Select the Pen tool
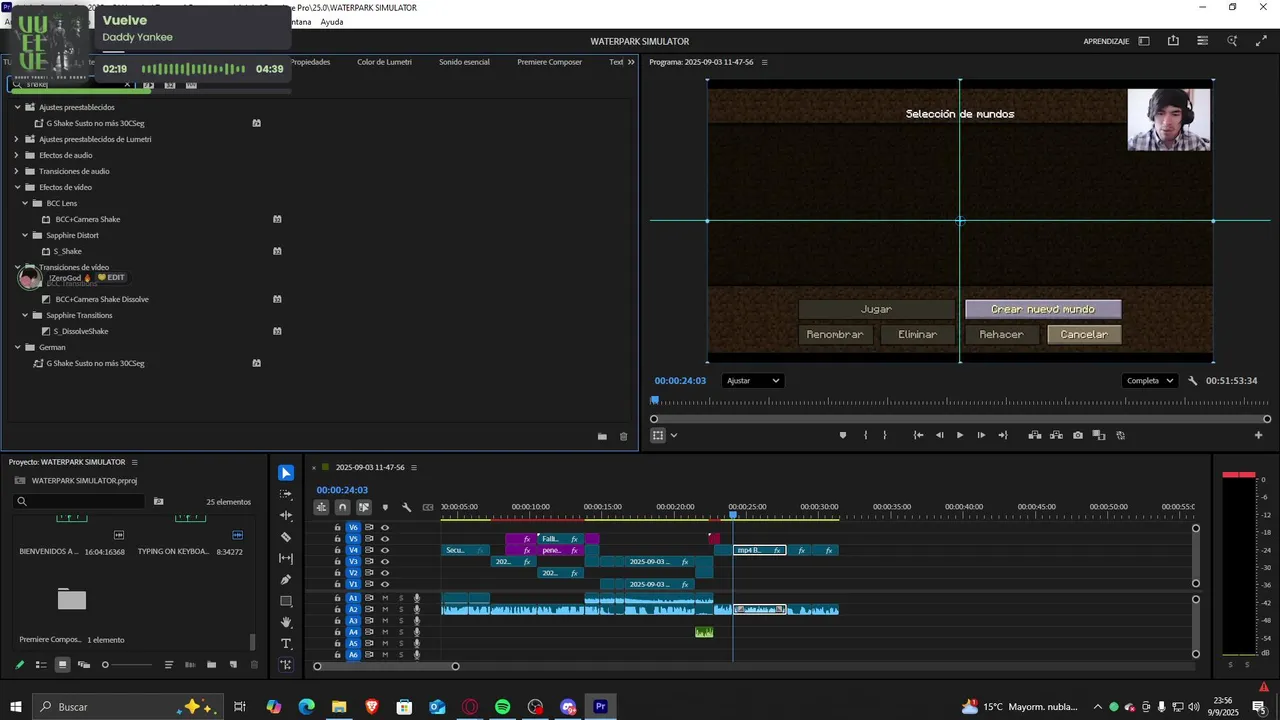This screenshot has height=720, width=1280. 286,579
